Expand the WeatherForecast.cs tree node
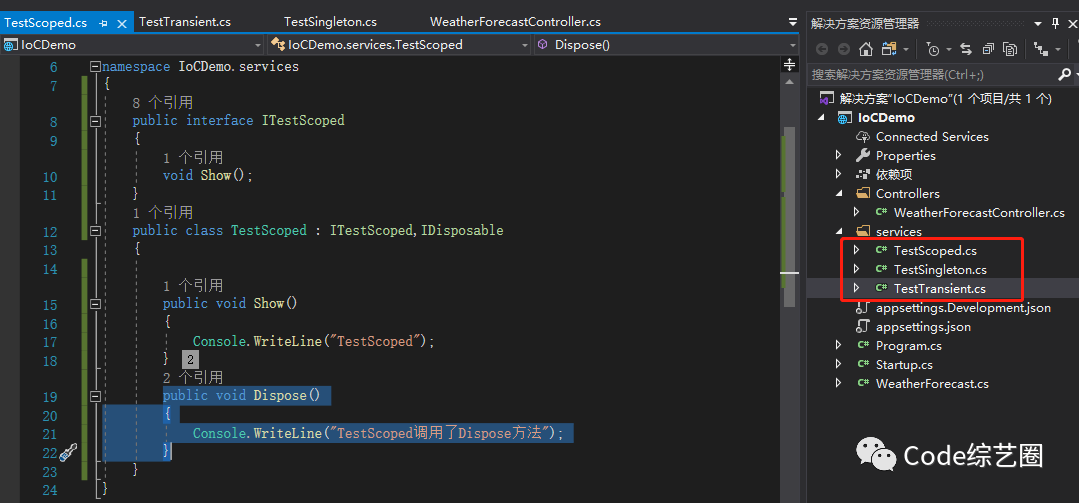 pyautogui.click(x=838, y=384)
